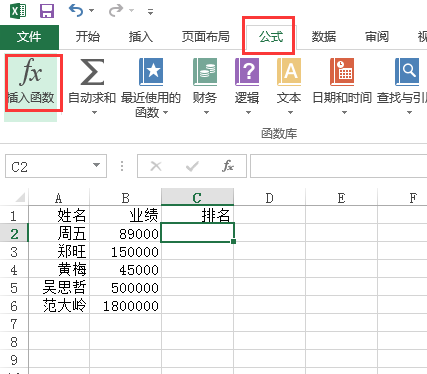This screenshot has height=374, width=427.
Task: Click the selected cell C2
Action: [197, 233]
